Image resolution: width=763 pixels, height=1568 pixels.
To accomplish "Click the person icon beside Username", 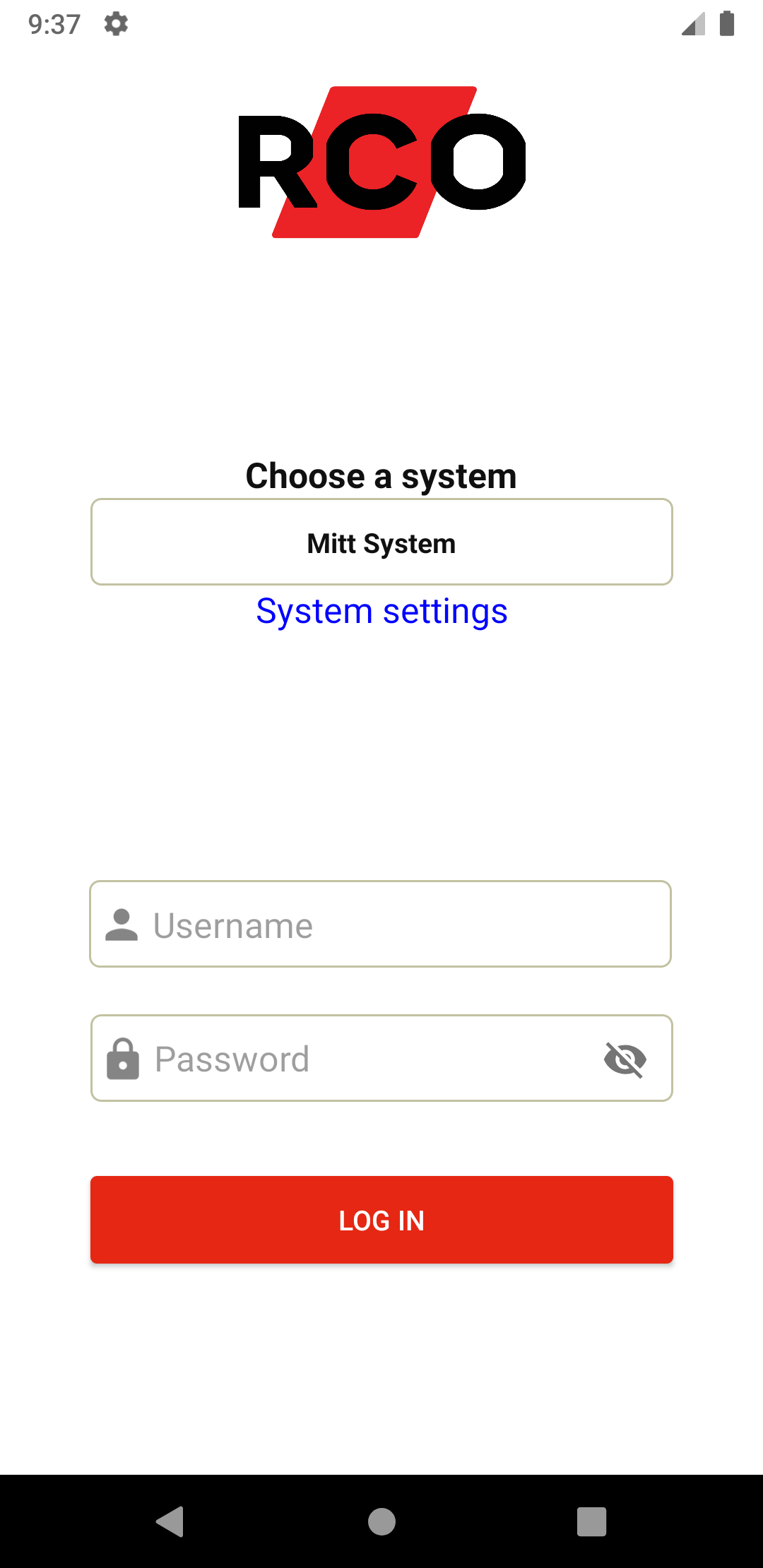I will click(122, 925).
